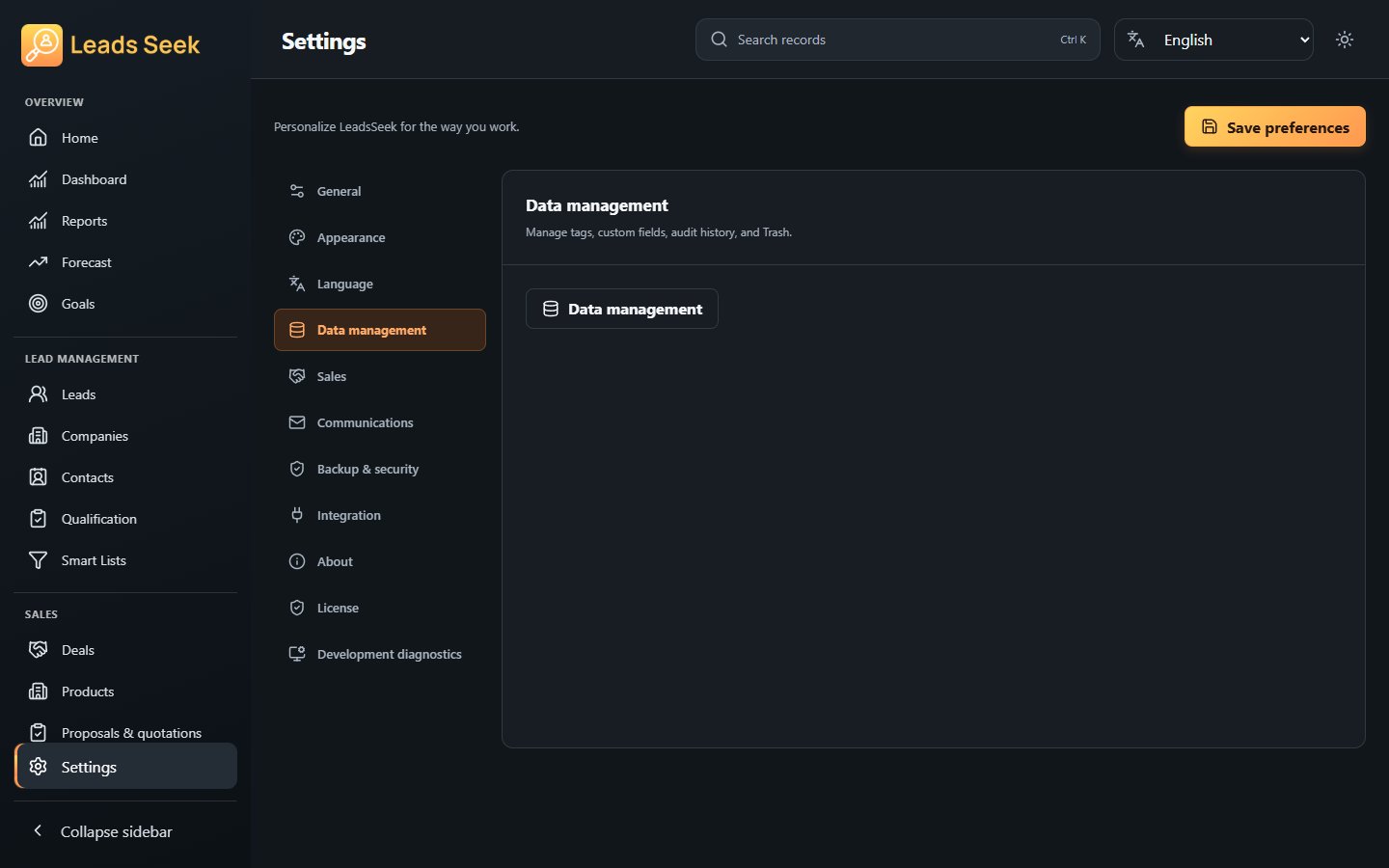
Task: Open the Products page
Action: point(125,692)
